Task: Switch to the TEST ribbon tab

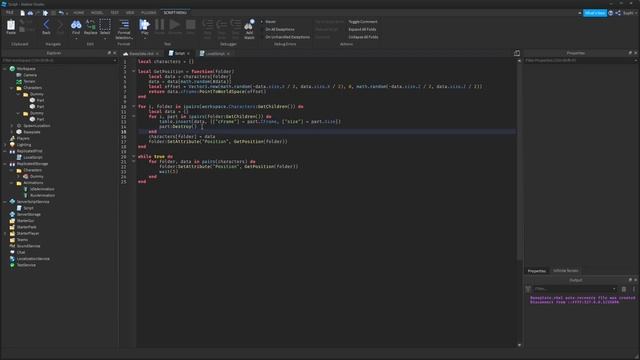Action: pos(114,13)
